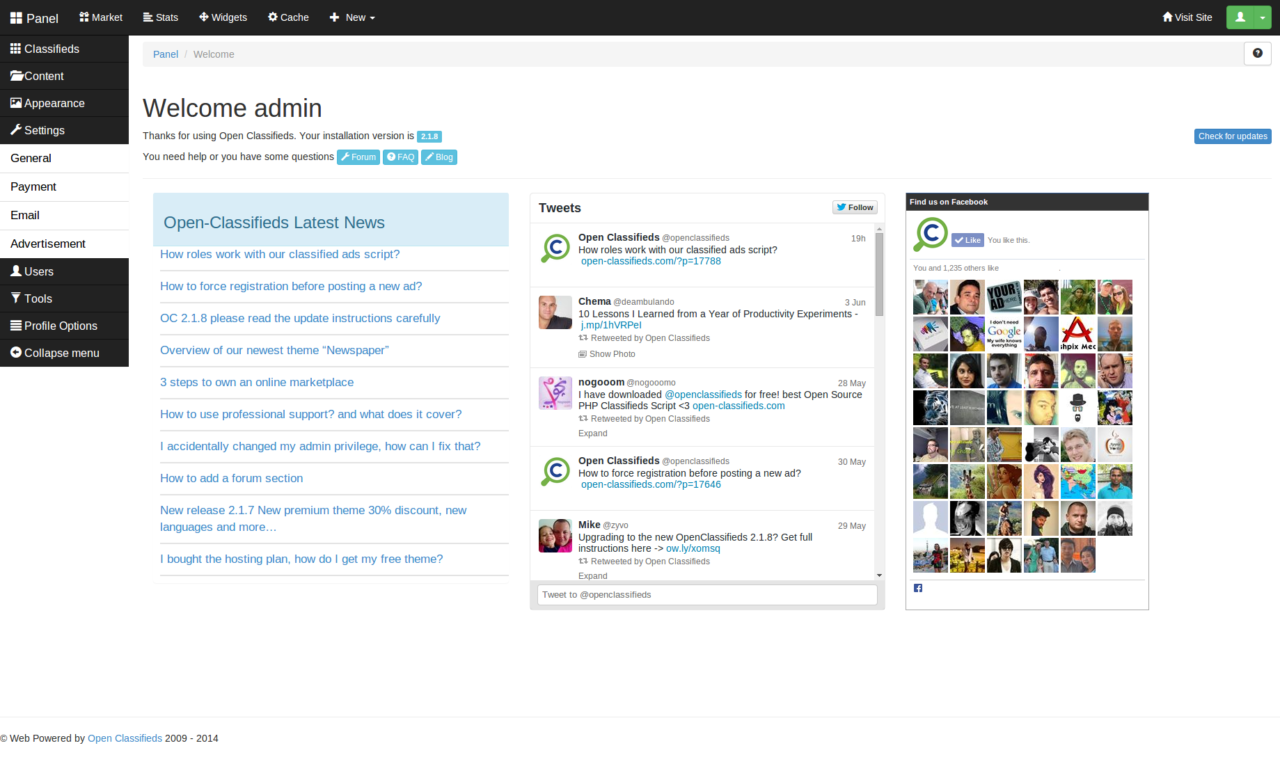The height and width of the screenshot is (780, 1280).
Task: Open "How to add a forum section"
Action: [231, 478]
